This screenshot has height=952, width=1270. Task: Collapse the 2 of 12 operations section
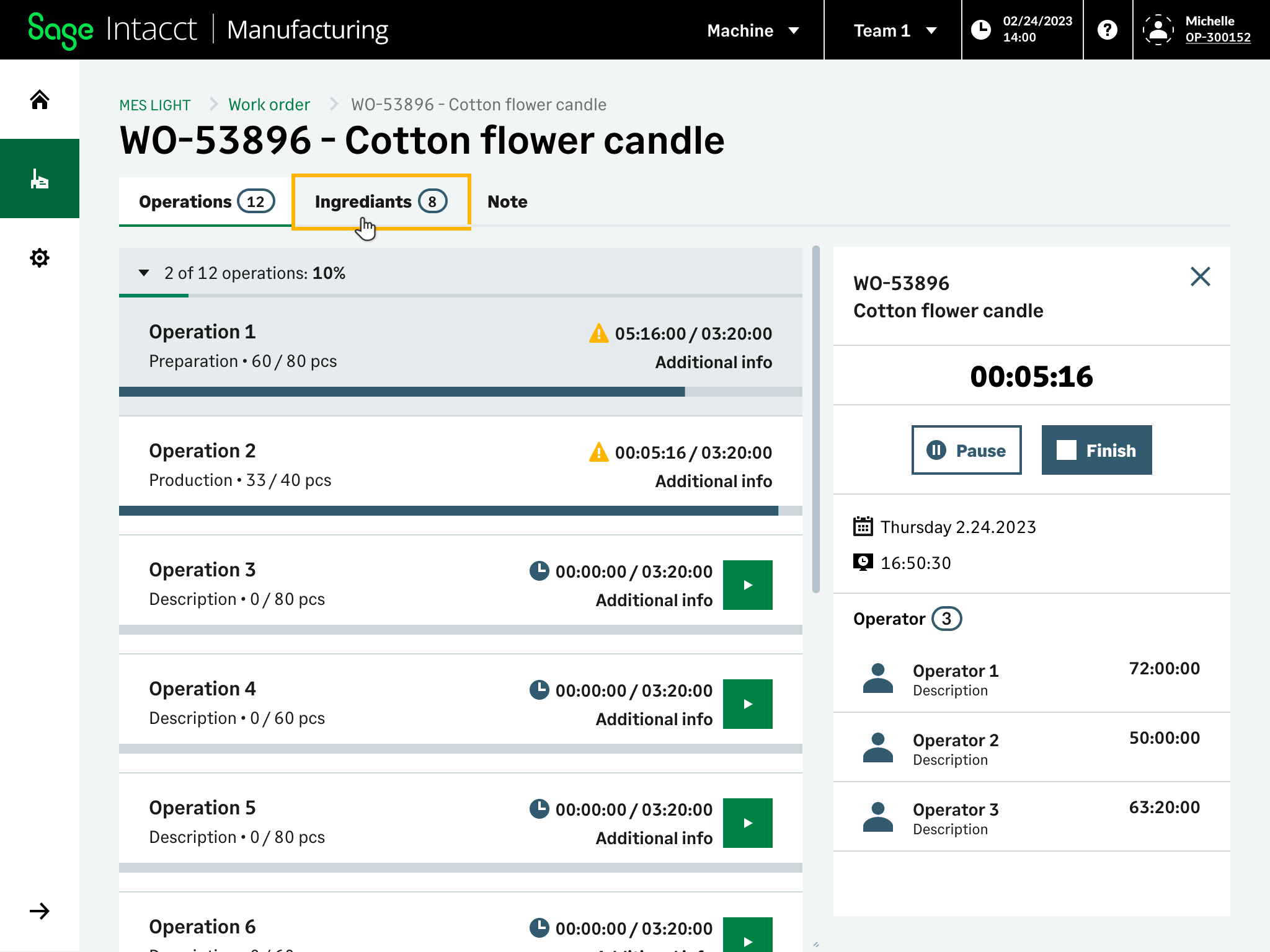coord(144,273)
